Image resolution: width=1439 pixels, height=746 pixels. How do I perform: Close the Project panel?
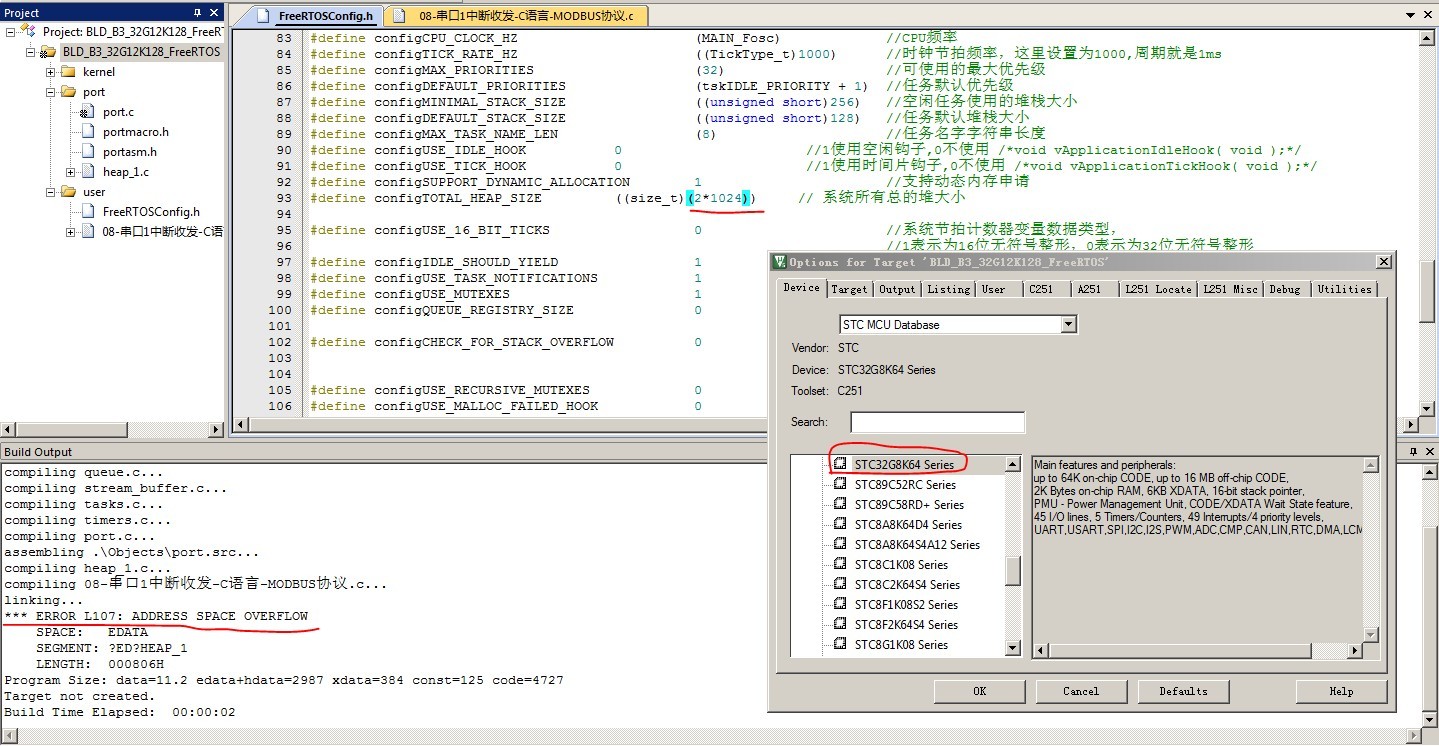(x=216, y=13)
